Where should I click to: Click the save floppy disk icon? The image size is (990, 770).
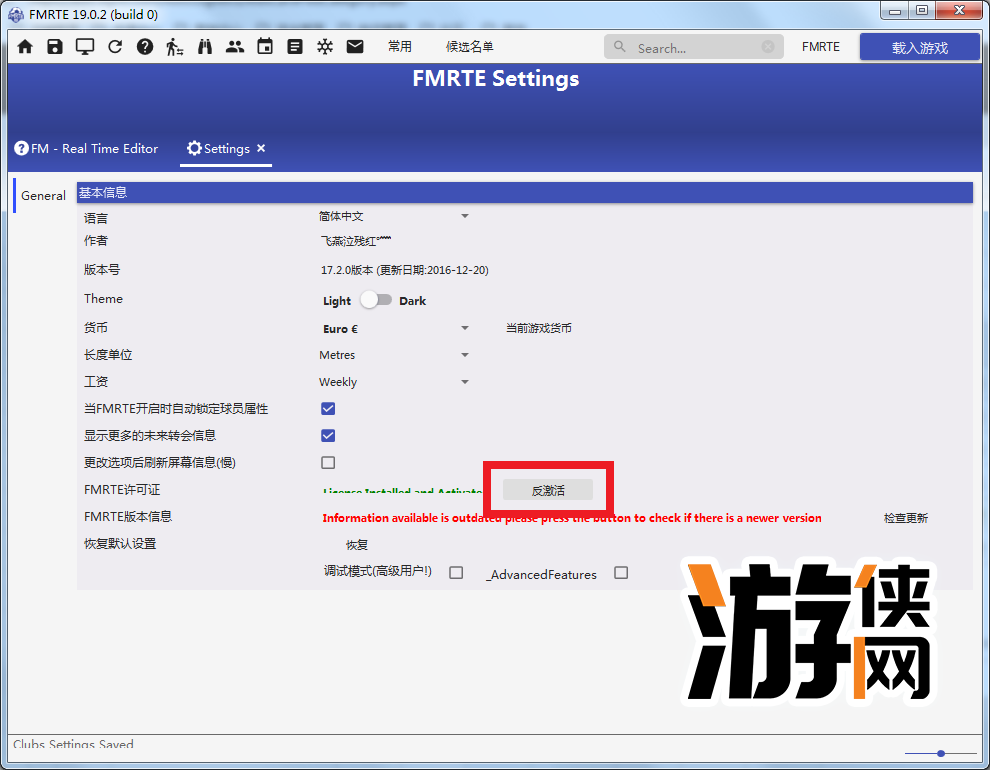click(x=55, y=47)
